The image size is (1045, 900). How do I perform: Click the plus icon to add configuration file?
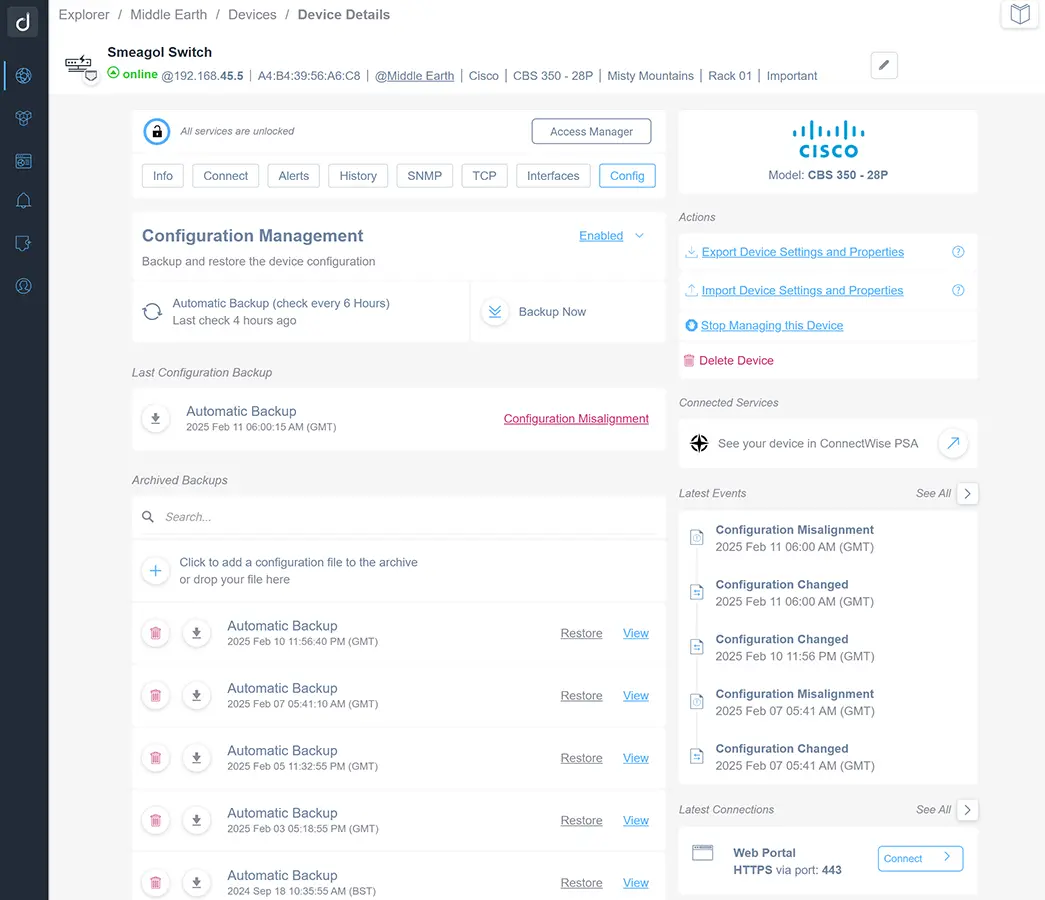[155, 571]
